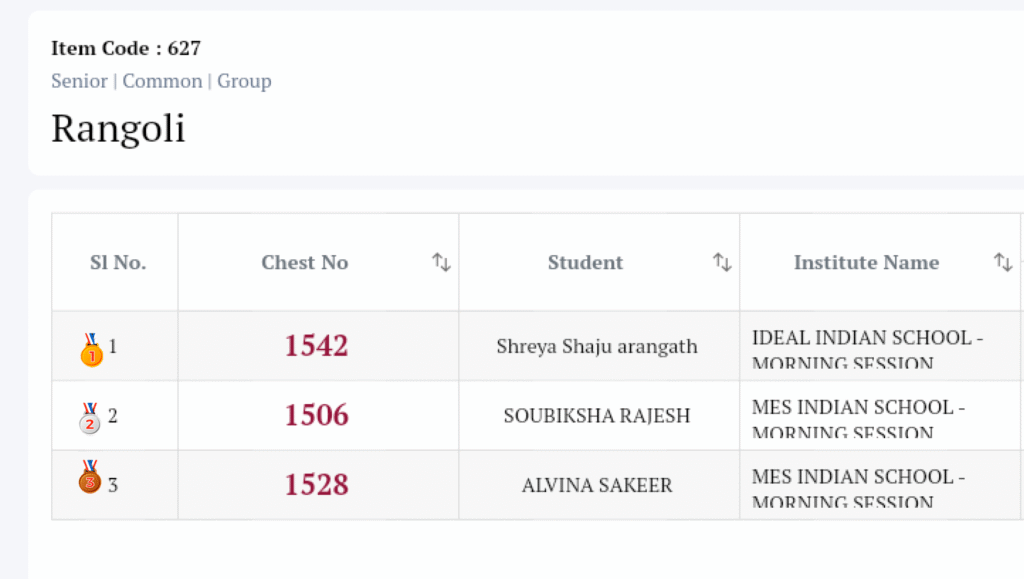Screen dimensions: 1024x579
Task: Click the silver medal icon in row 2
Action: click(x=90, y=417)
